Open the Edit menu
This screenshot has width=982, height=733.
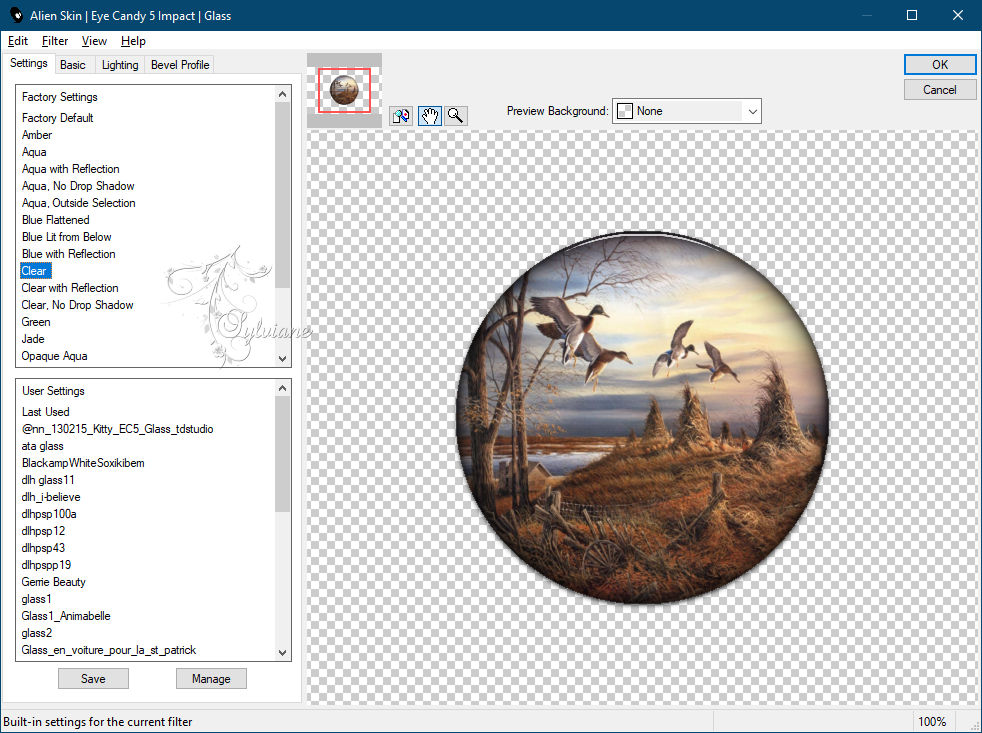18,41
